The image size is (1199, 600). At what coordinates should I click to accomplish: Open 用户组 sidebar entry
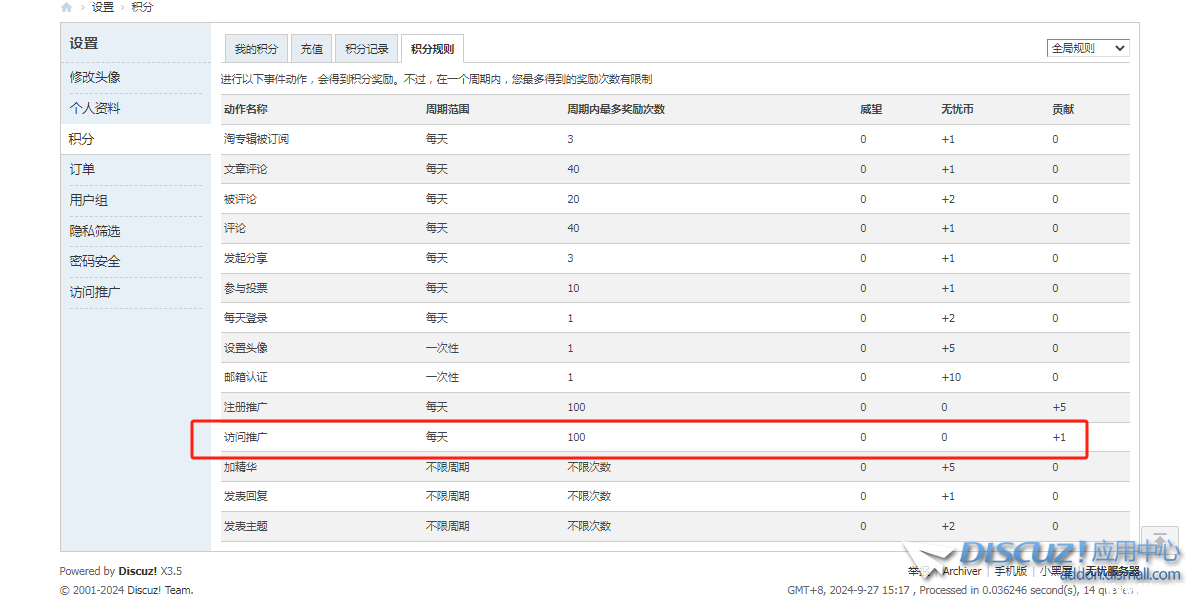click(88, 200)
